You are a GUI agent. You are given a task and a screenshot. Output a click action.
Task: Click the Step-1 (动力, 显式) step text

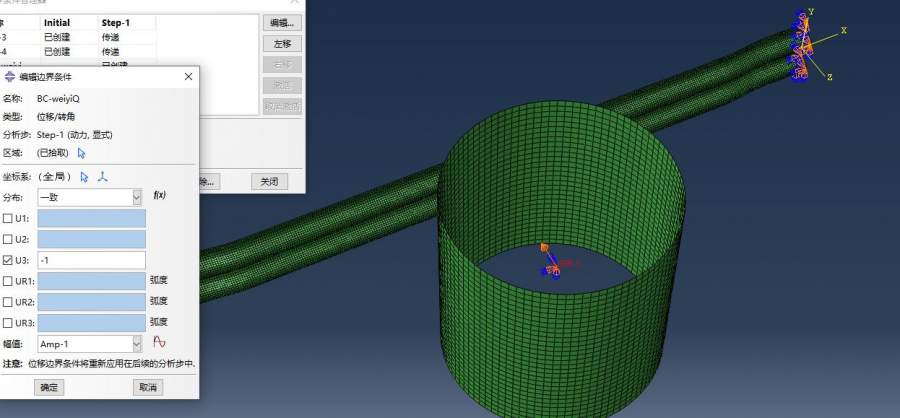(75, 135)
